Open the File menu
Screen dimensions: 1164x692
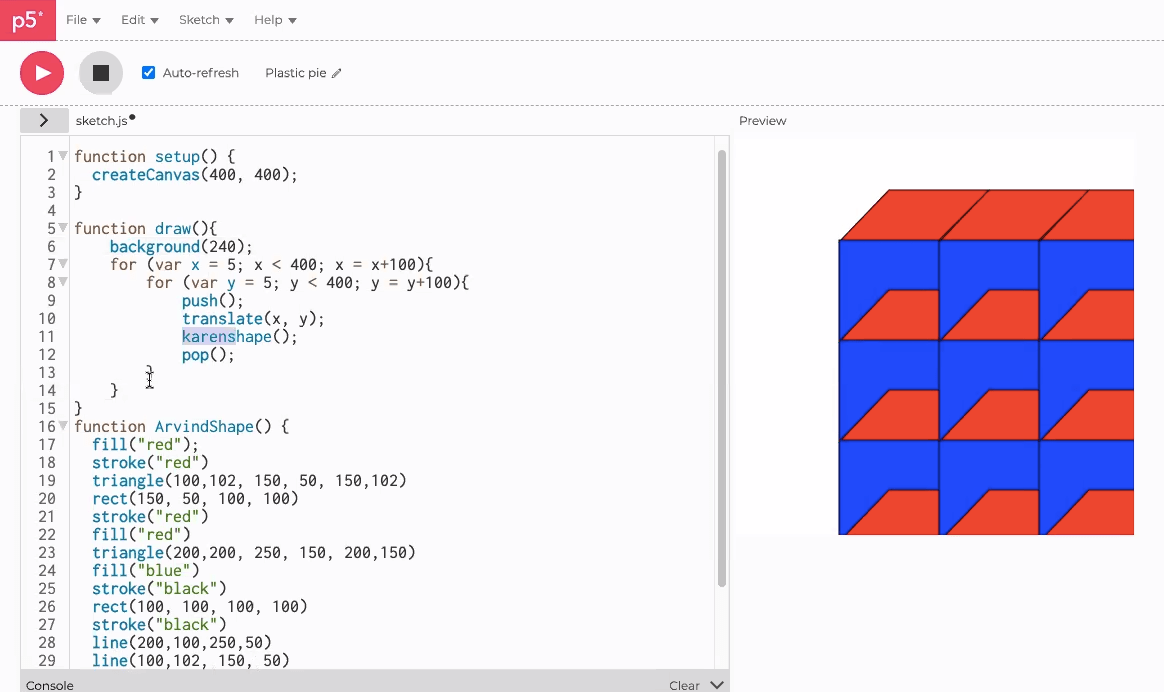82,19
